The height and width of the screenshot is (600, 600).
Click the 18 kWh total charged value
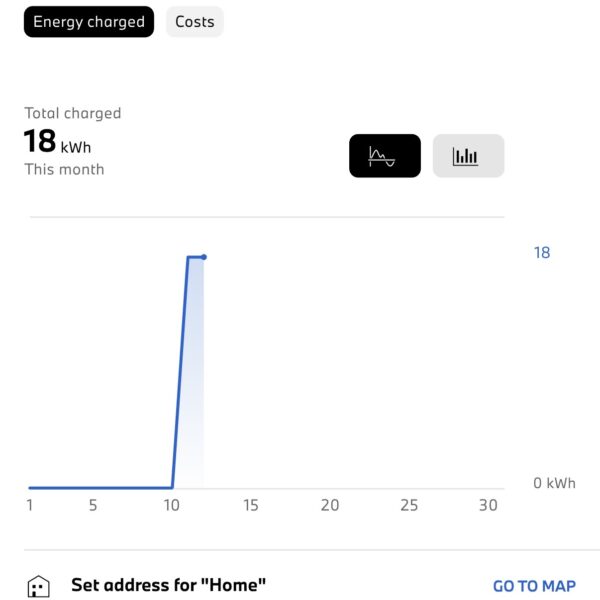pyautogui.click(x=57, y=141)
